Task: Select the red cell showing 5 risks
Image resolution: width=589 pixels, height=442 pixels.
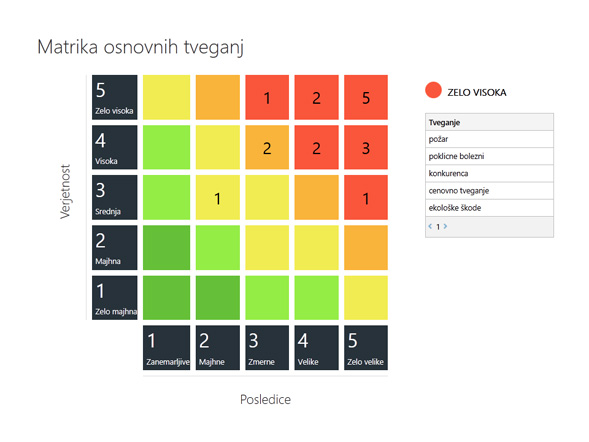Action: pos(366,97)
